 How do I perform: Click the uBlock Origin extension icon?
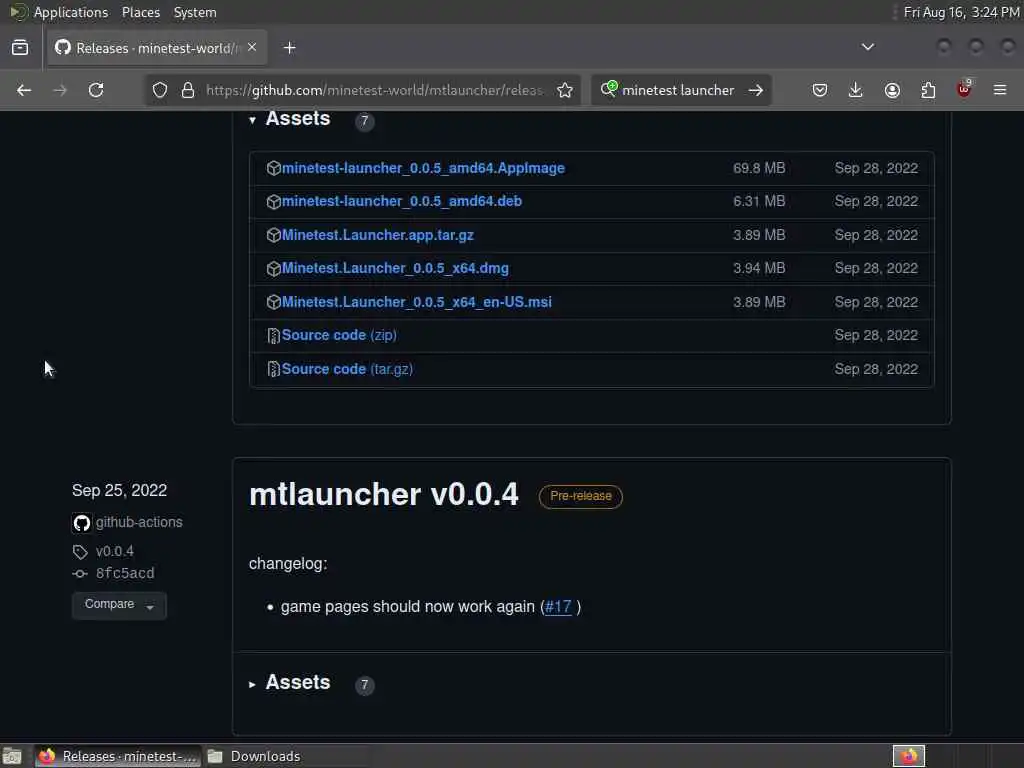(x=964, y=89)
